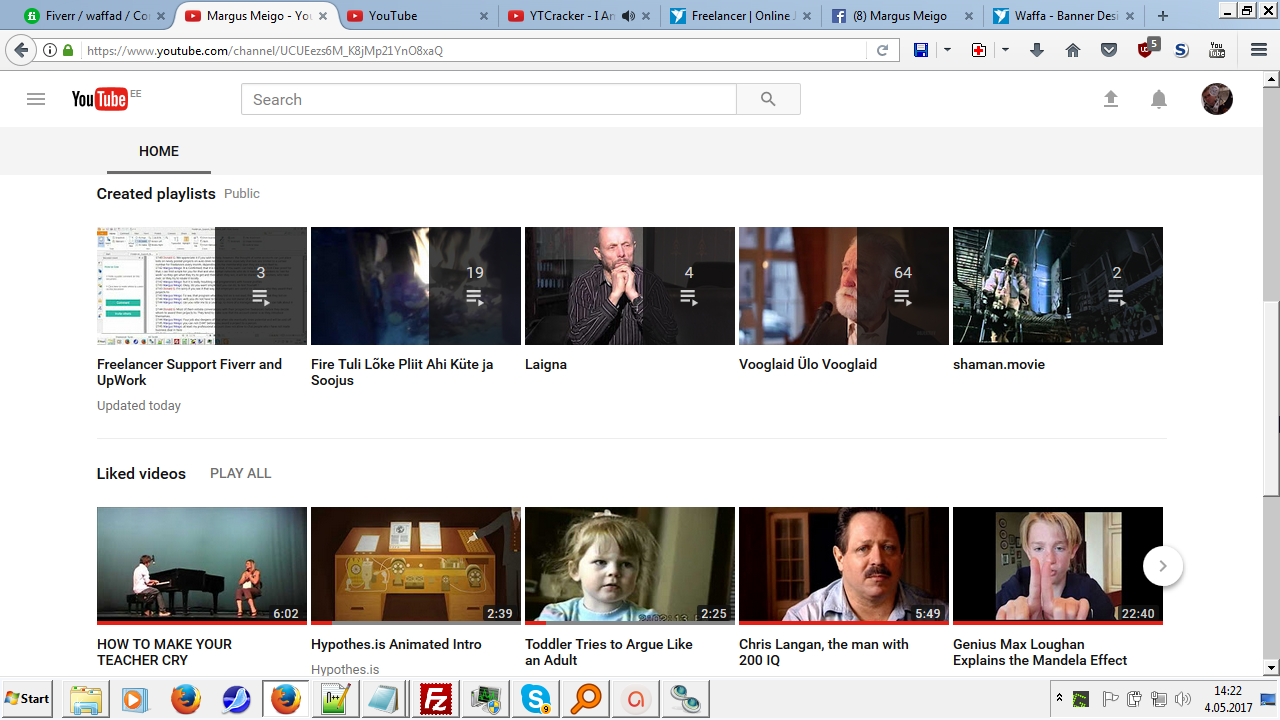
Task: Open the Laigna playlist title
Action: click(x=546, y=364)
